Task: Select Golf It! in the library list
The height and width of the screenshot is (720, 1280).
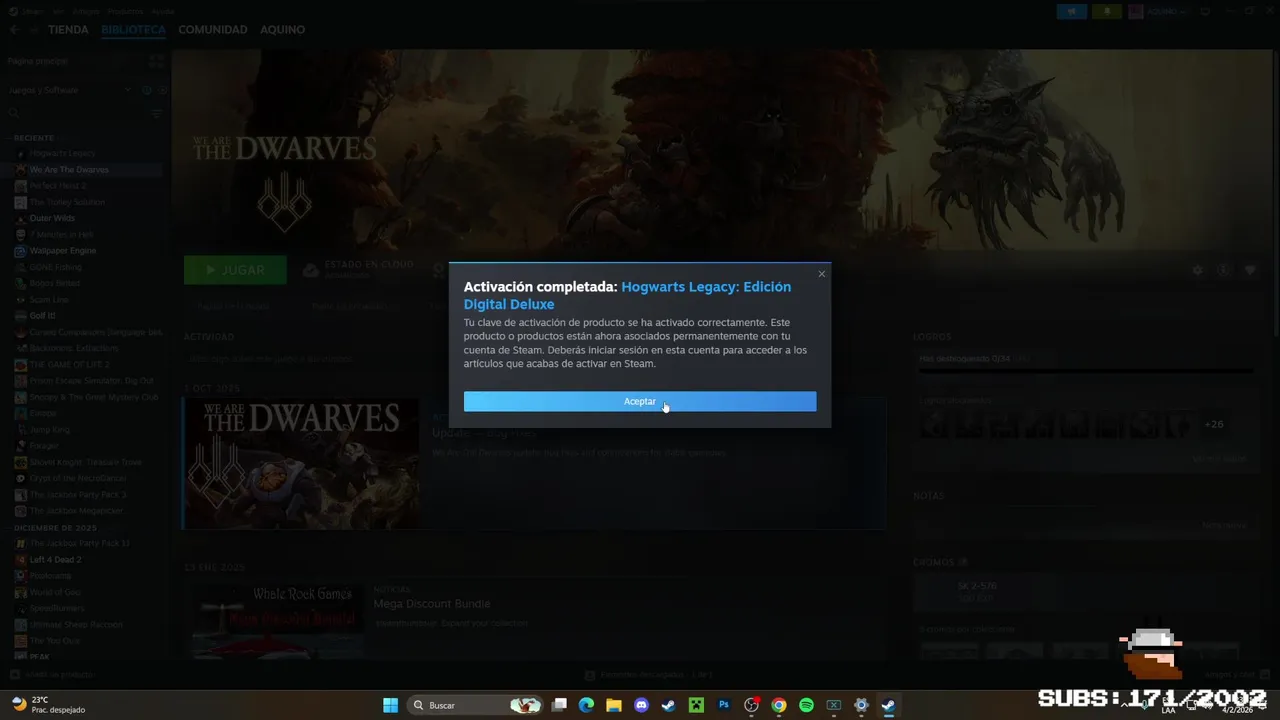Action: pos(42,316)
